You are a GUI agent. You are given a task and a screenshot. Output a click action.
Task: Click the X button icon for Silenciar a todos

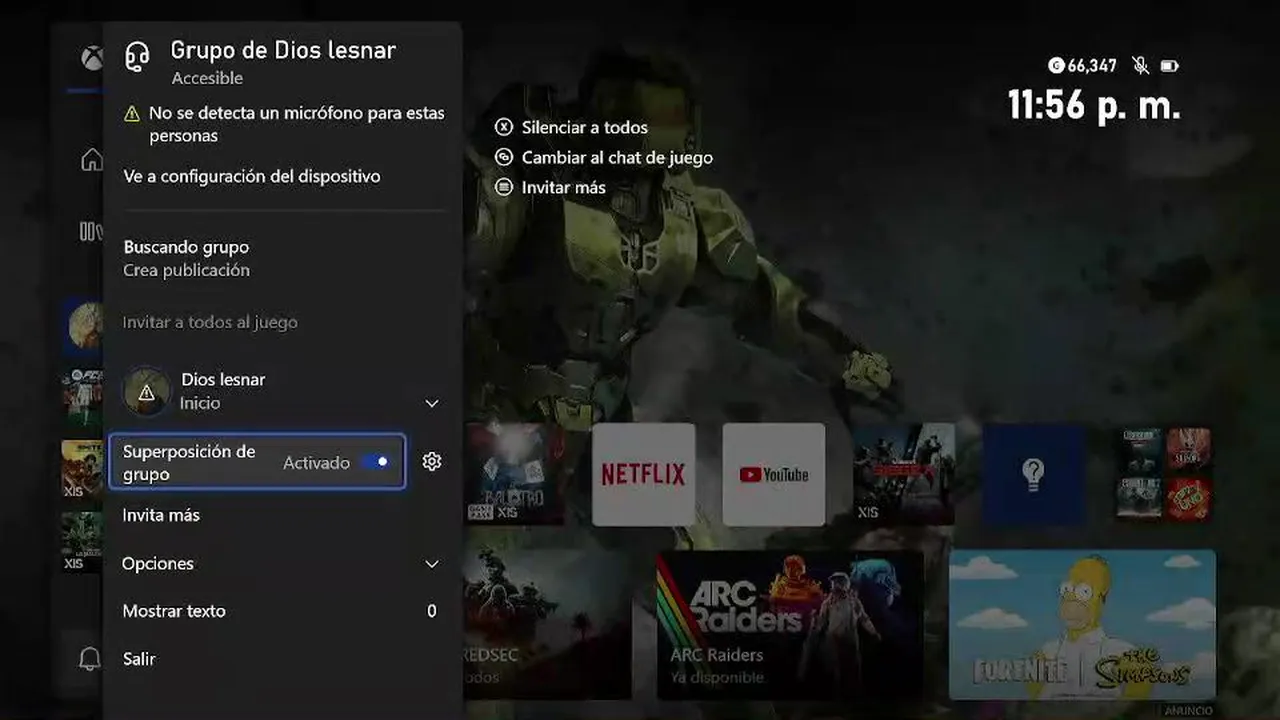504,127
